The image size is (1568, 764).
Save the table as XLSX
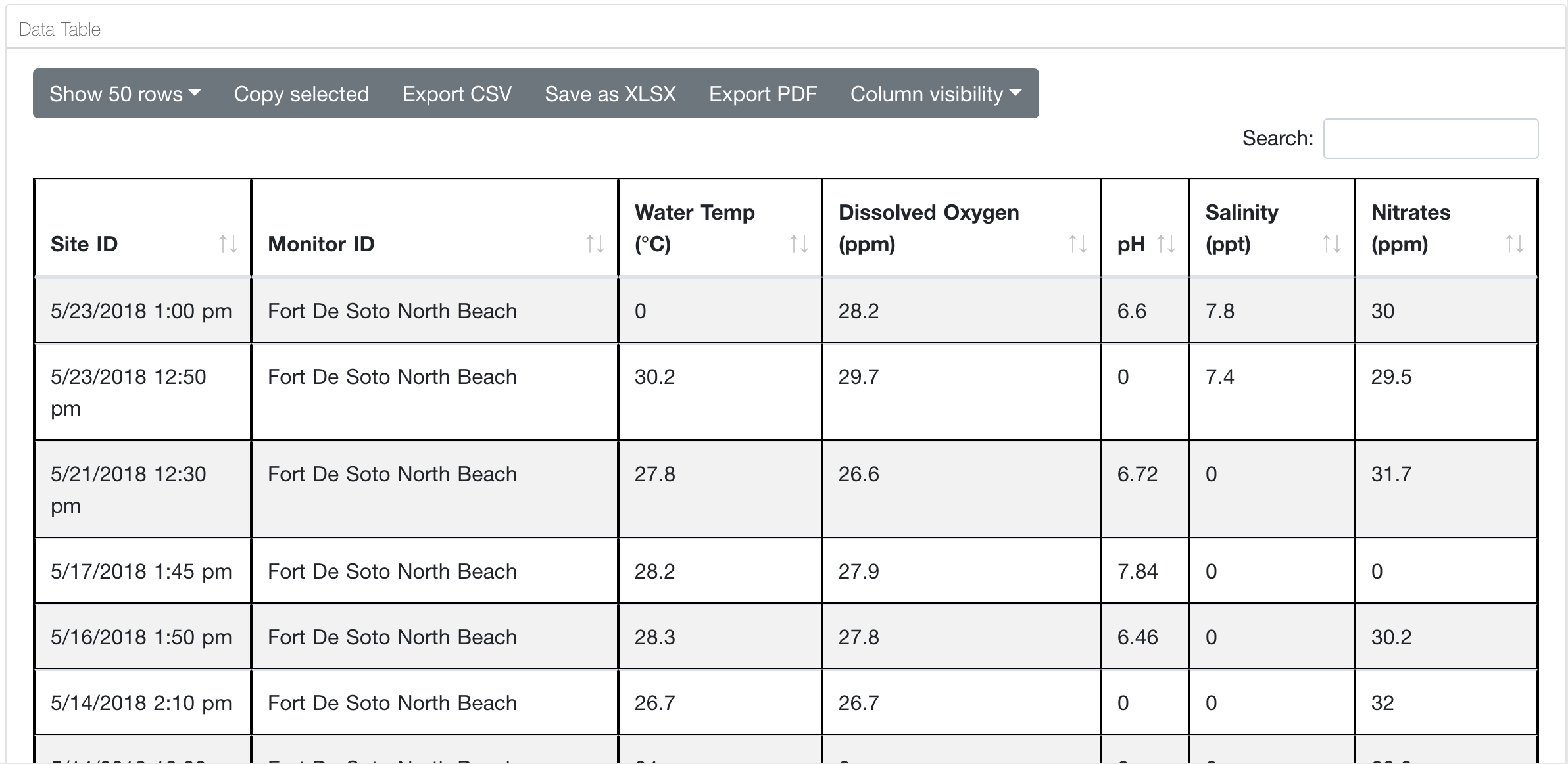pos(610,94)
